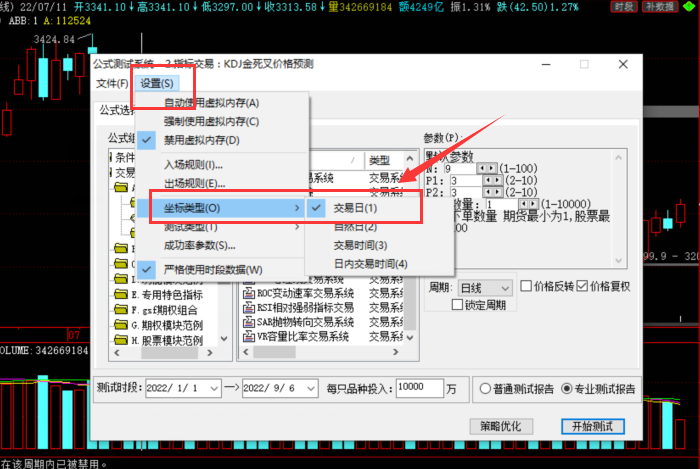Decrease parameter P1 with left stepper arrow
This screenshot has width=700, height=469.
tap(488, 180)
